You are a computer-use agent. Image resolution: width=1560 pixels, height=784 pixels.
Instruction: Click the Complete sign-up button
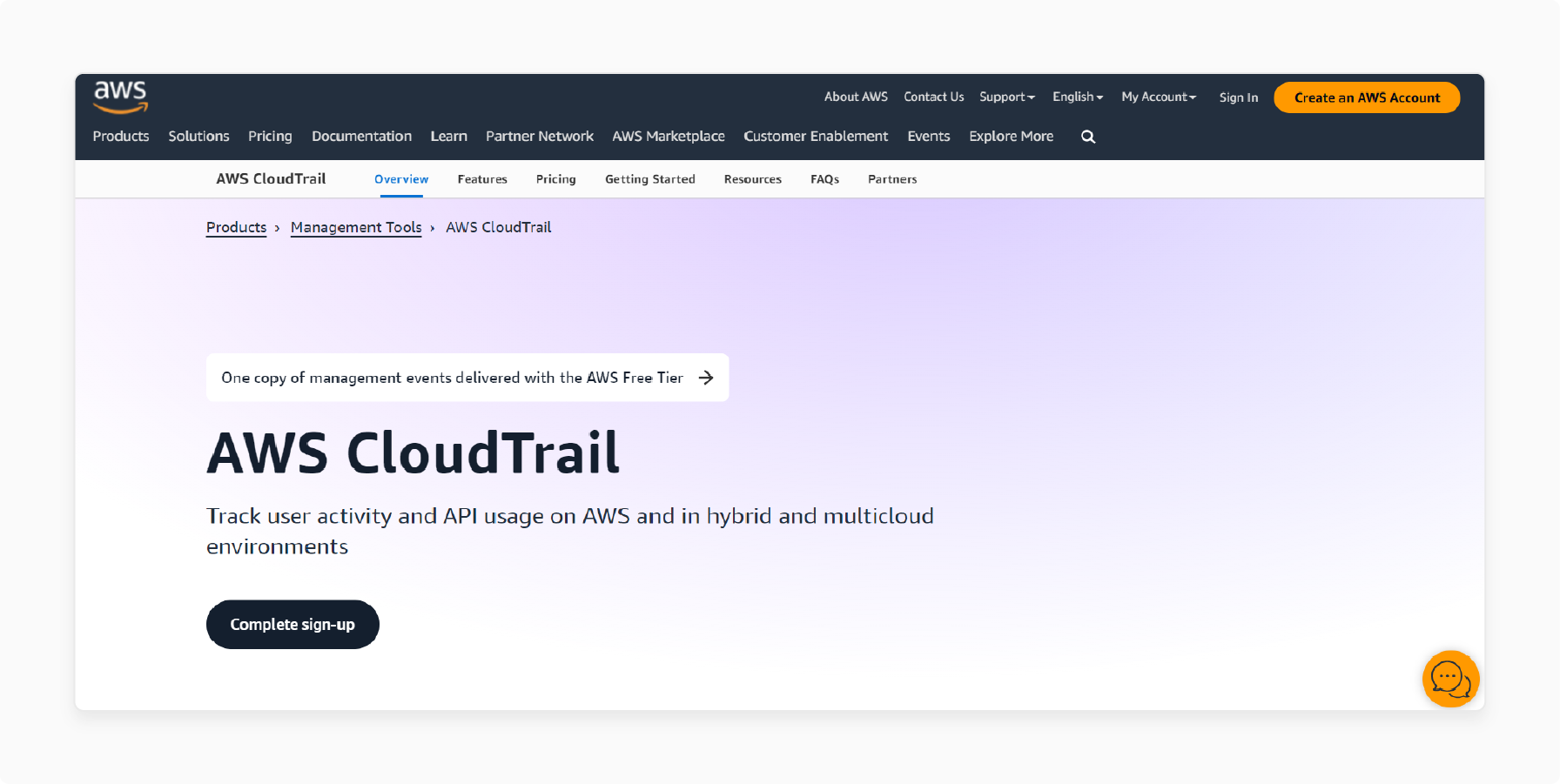(x=292, y=624)
